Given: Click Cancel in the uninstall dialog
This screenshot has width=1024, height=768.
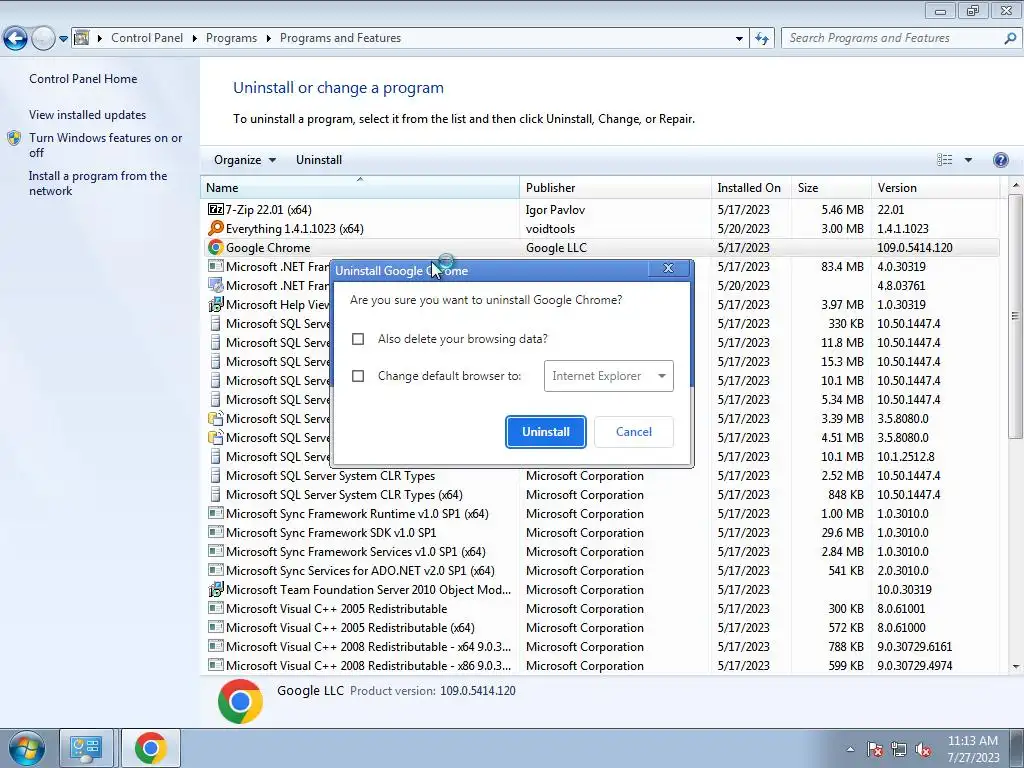Looking at the screenshot, I should pos(633,432).
